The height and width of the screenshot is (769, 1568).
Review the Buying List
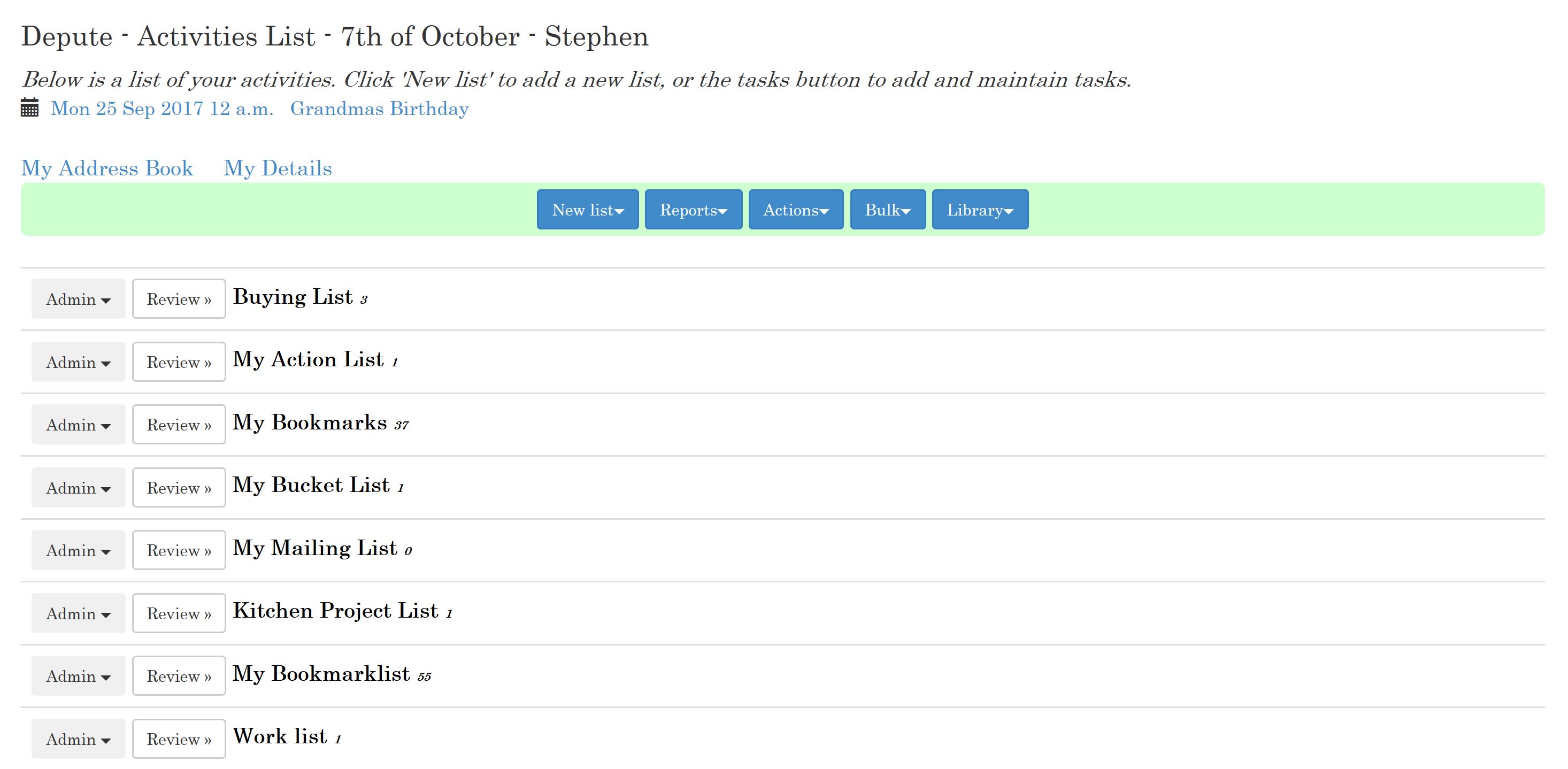(179, 299)
